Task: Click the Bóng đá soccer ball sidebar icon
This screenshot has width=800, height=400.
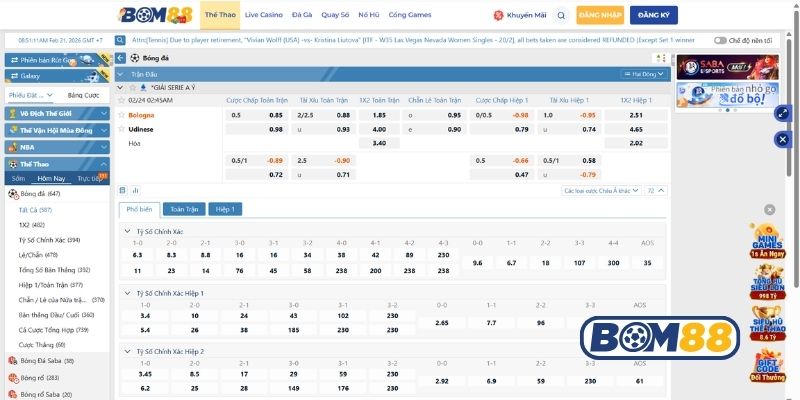Action: (x=13, y=194)
